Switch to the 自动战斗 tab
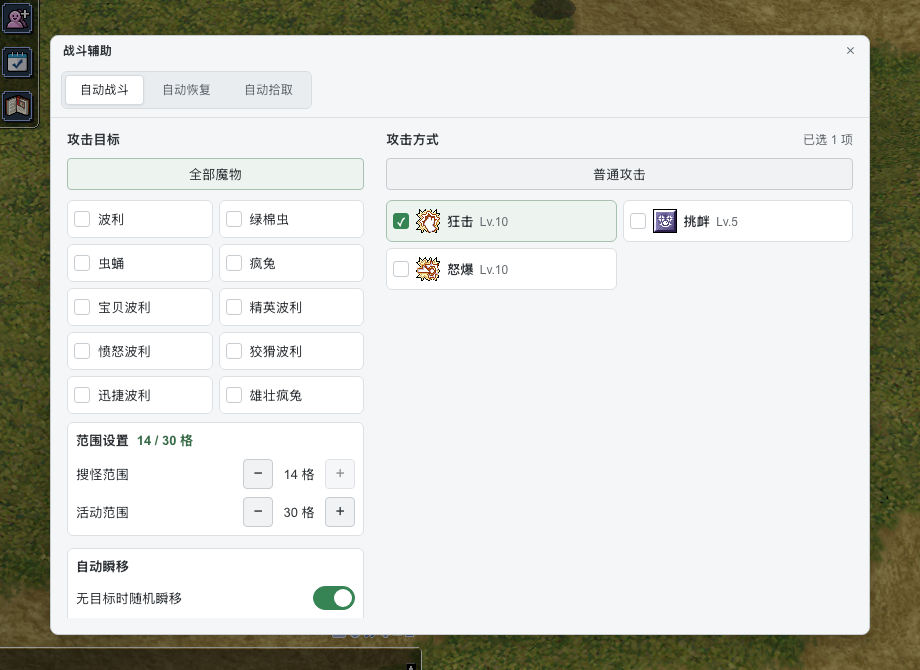Viewport: 920px width, 670px height. pyautogui.click(x=104, y=90)
